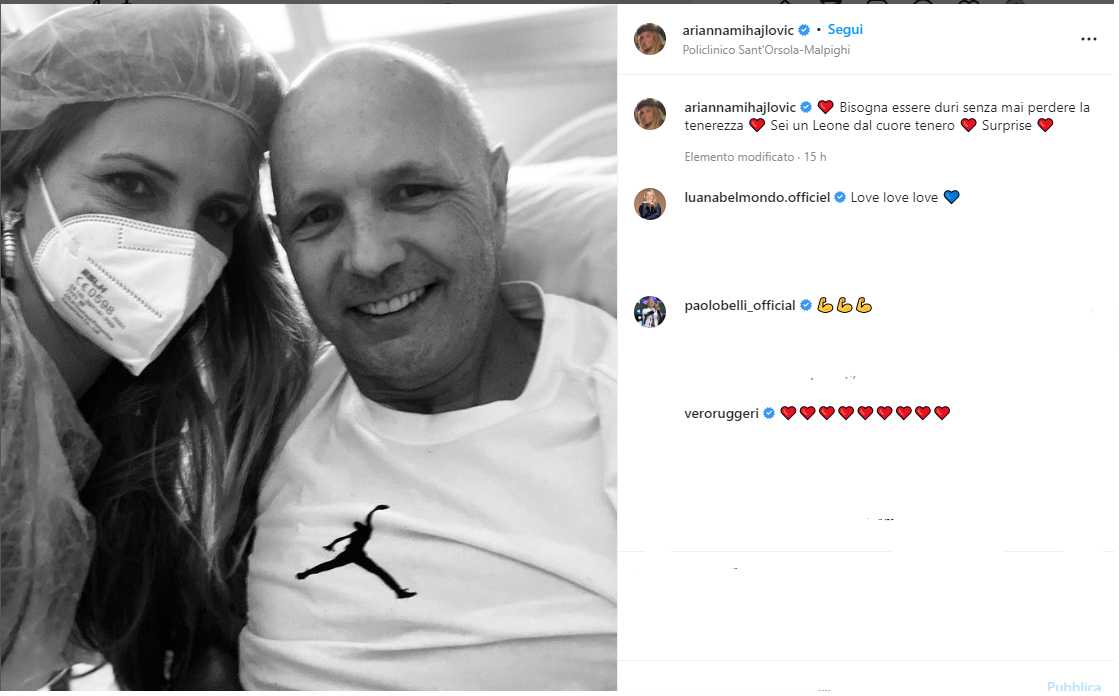Open the three-dot more options menu
This screenshot has width=1119, height=696.
tap(1088, 39)
